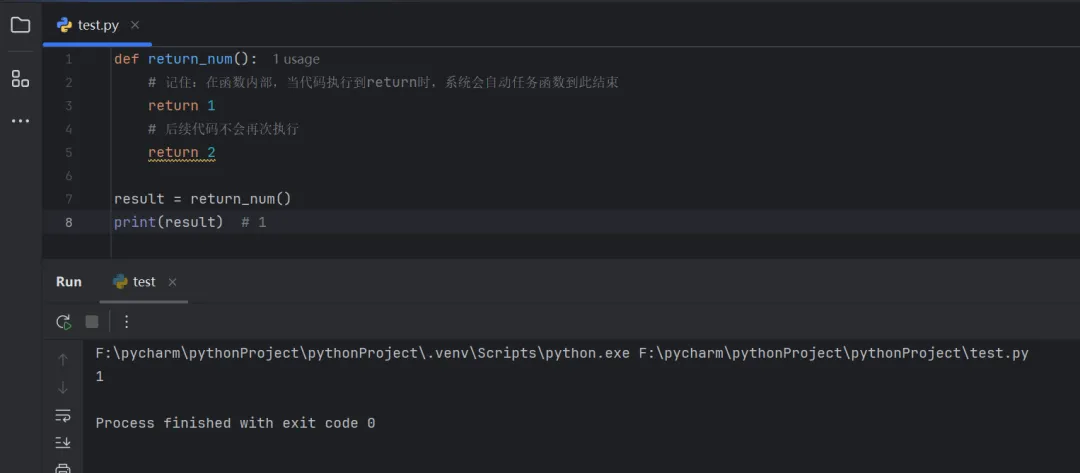Screen dimensions: 1080x473
Task: Open the Project tool window folder icon
Action: click(20, 25)
